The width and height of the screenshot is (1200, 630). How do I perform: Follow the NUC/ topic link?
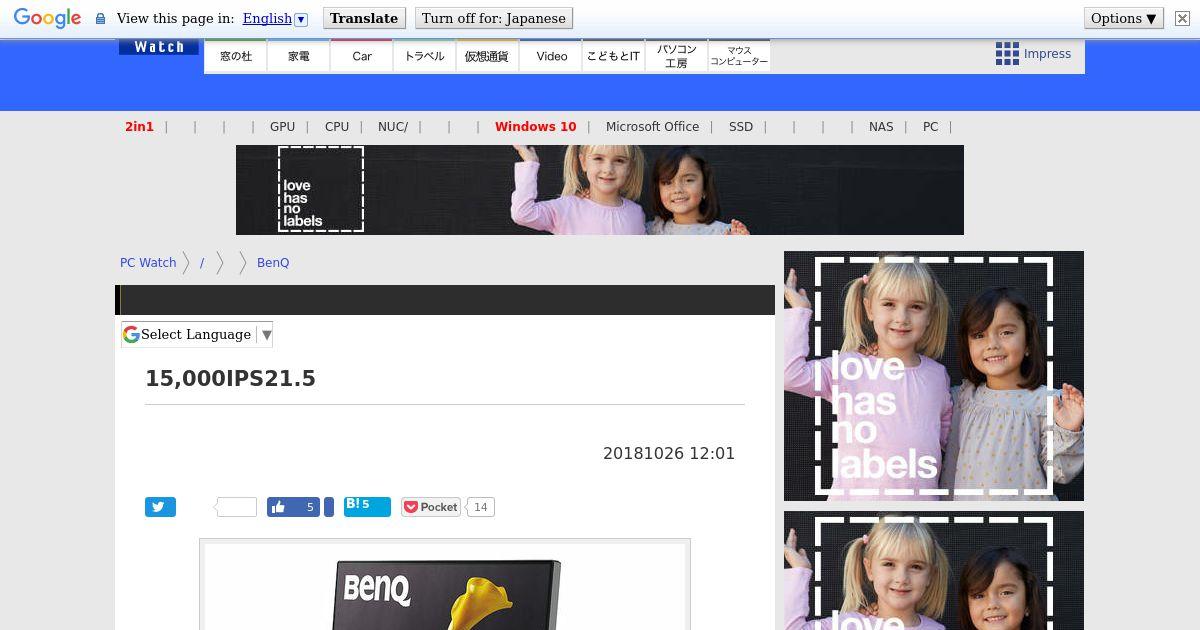393,127
